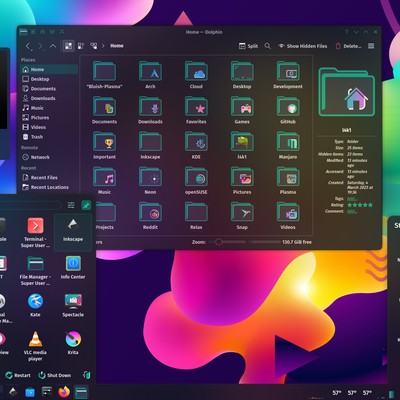The image size is (400, 400).
Task: Select Documents in Places sidebar
Action: coord(49,89)
